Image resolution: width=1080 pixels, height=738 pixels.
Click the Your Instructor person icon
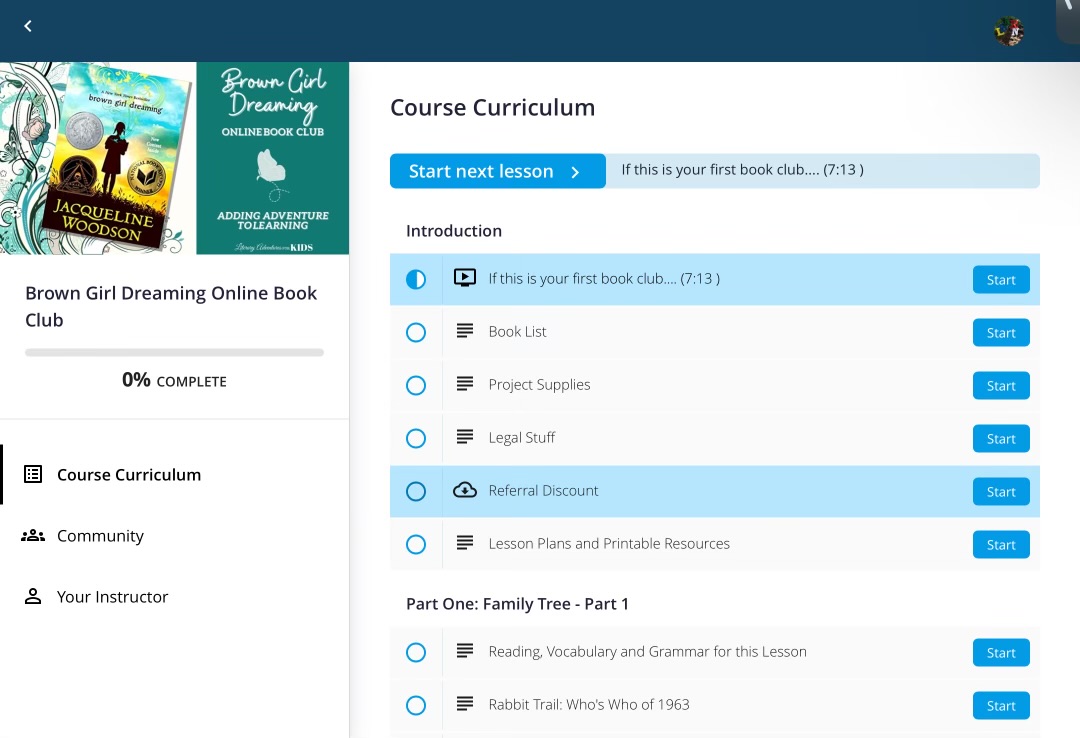point(33,597)
